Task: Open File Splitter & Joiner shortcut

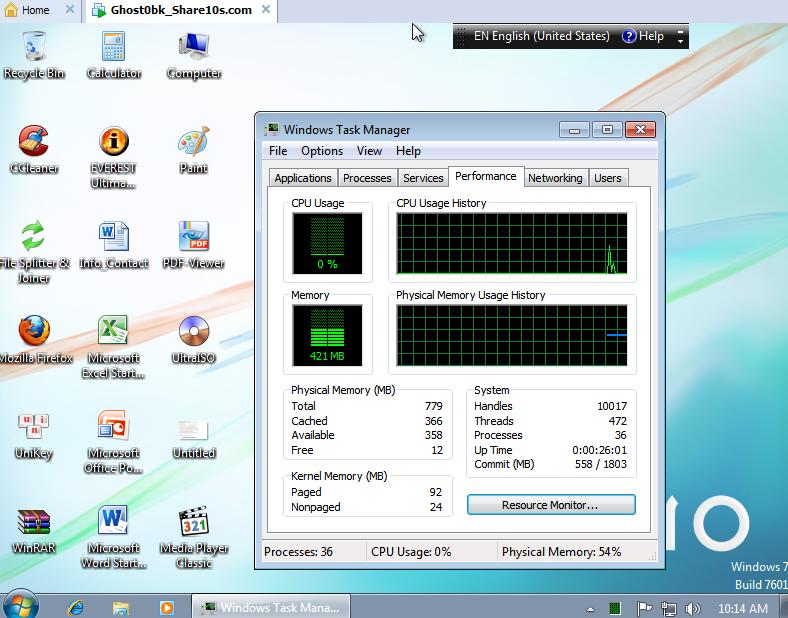Action: [x=34, y=252]
